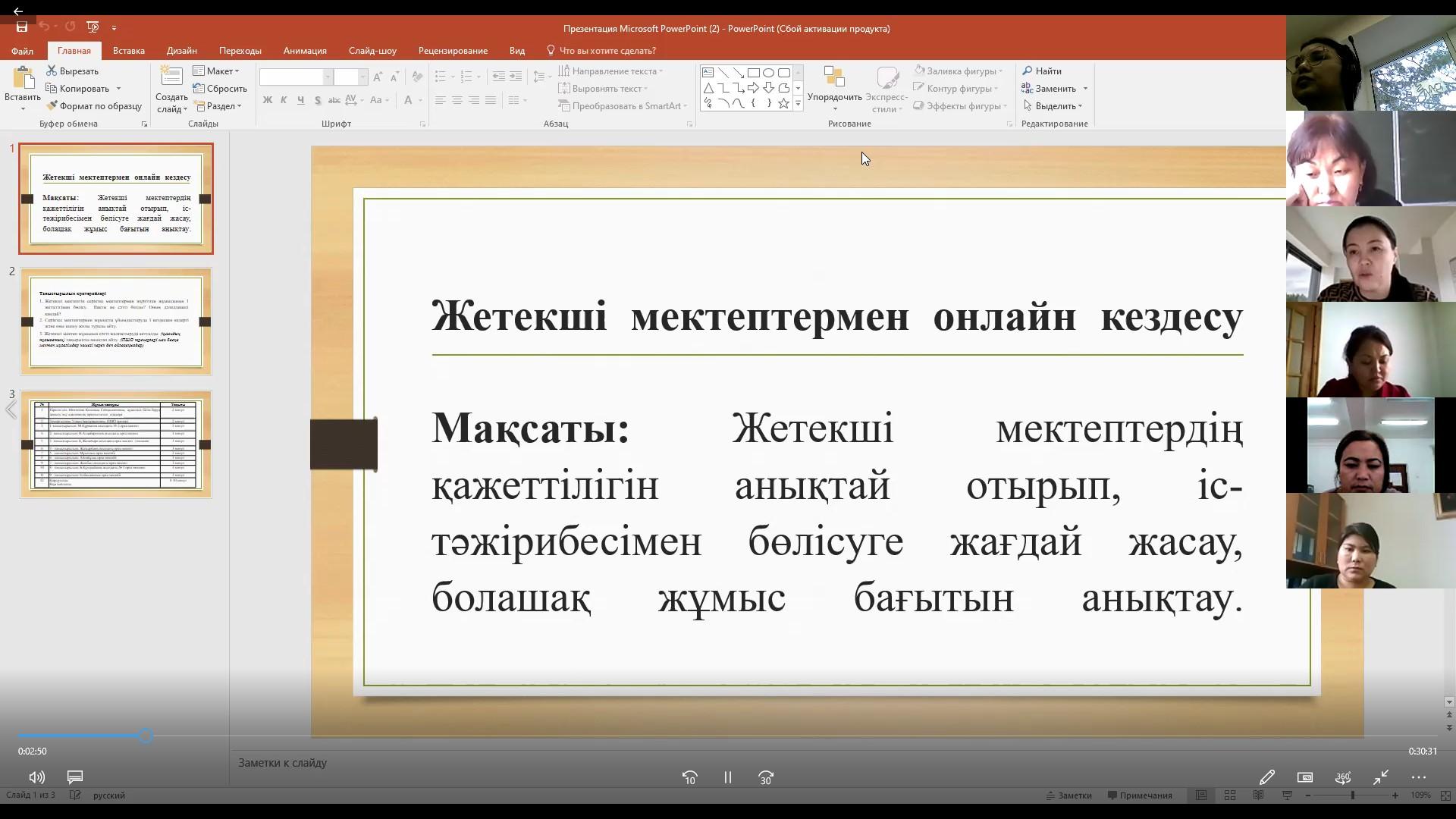Click the Save icon in the quick access toolbar

click(x=22, y=27)
